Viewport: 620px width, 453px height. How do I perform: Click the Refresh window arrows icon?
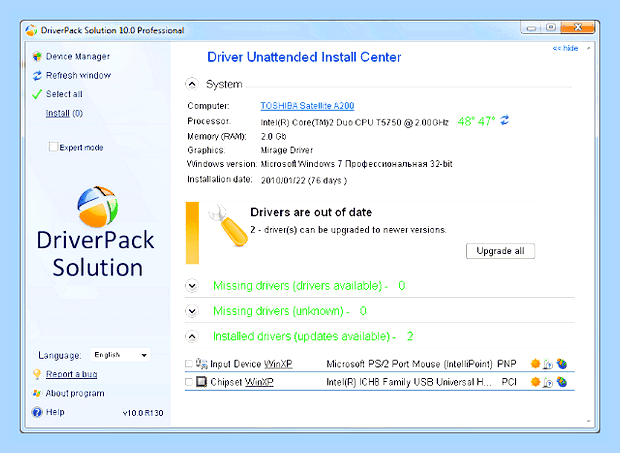point(37,76)
